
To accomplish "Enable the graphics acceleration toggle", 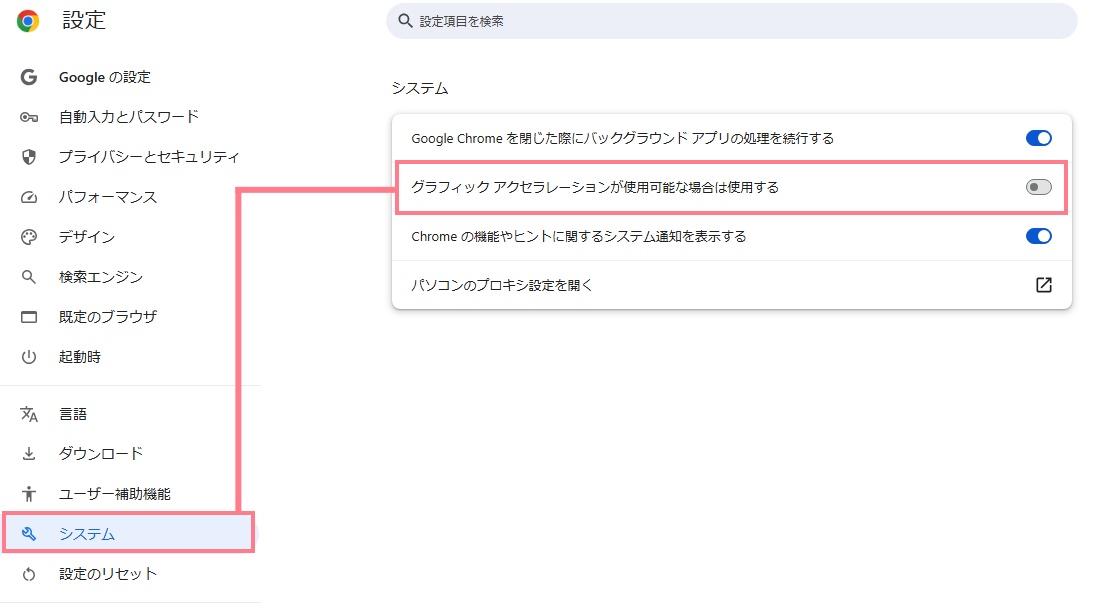I will point(1039,187).
